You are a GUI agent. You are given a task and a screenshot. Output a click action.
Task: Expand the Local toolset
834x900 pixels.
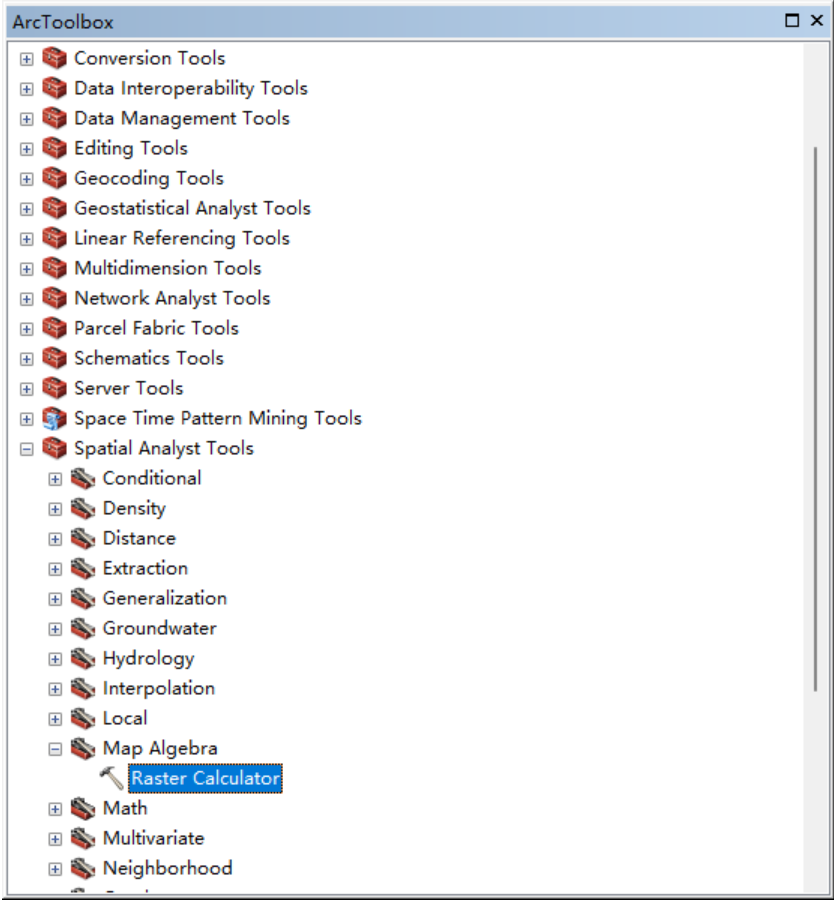coord(55,719)
